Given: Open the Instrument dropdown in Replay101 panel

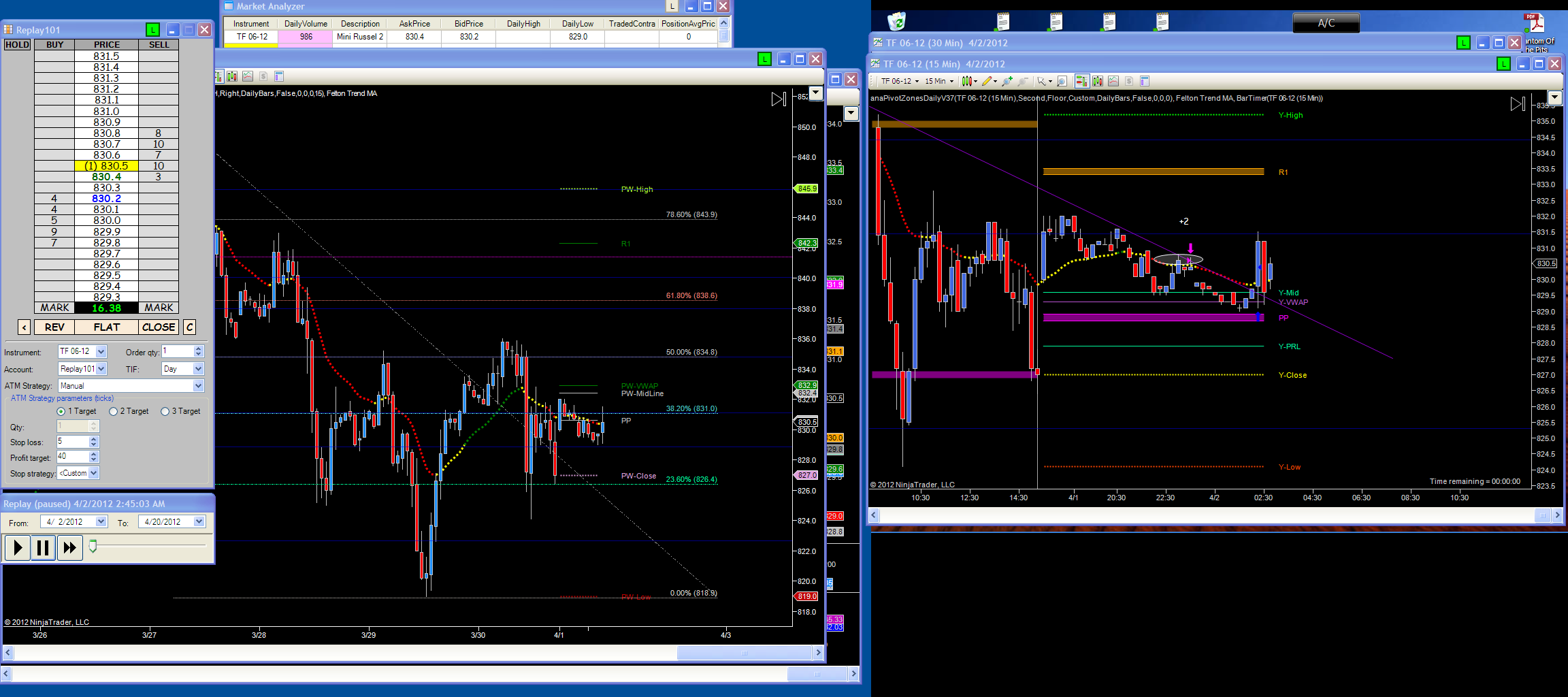Looking at the screenshot, I should click(101, 352).
